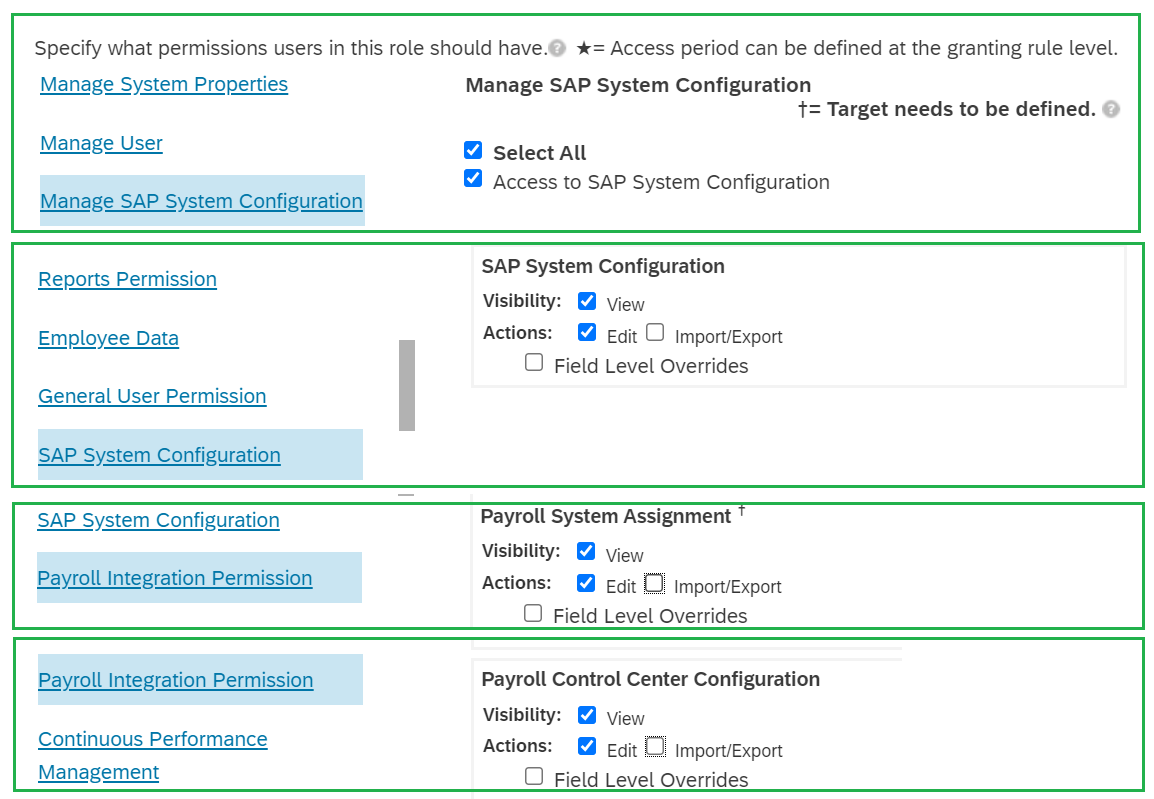1154x799 pixels.
Task: Enable Field Level Overrides for SAP System Configuration
Action: [534, 362]
